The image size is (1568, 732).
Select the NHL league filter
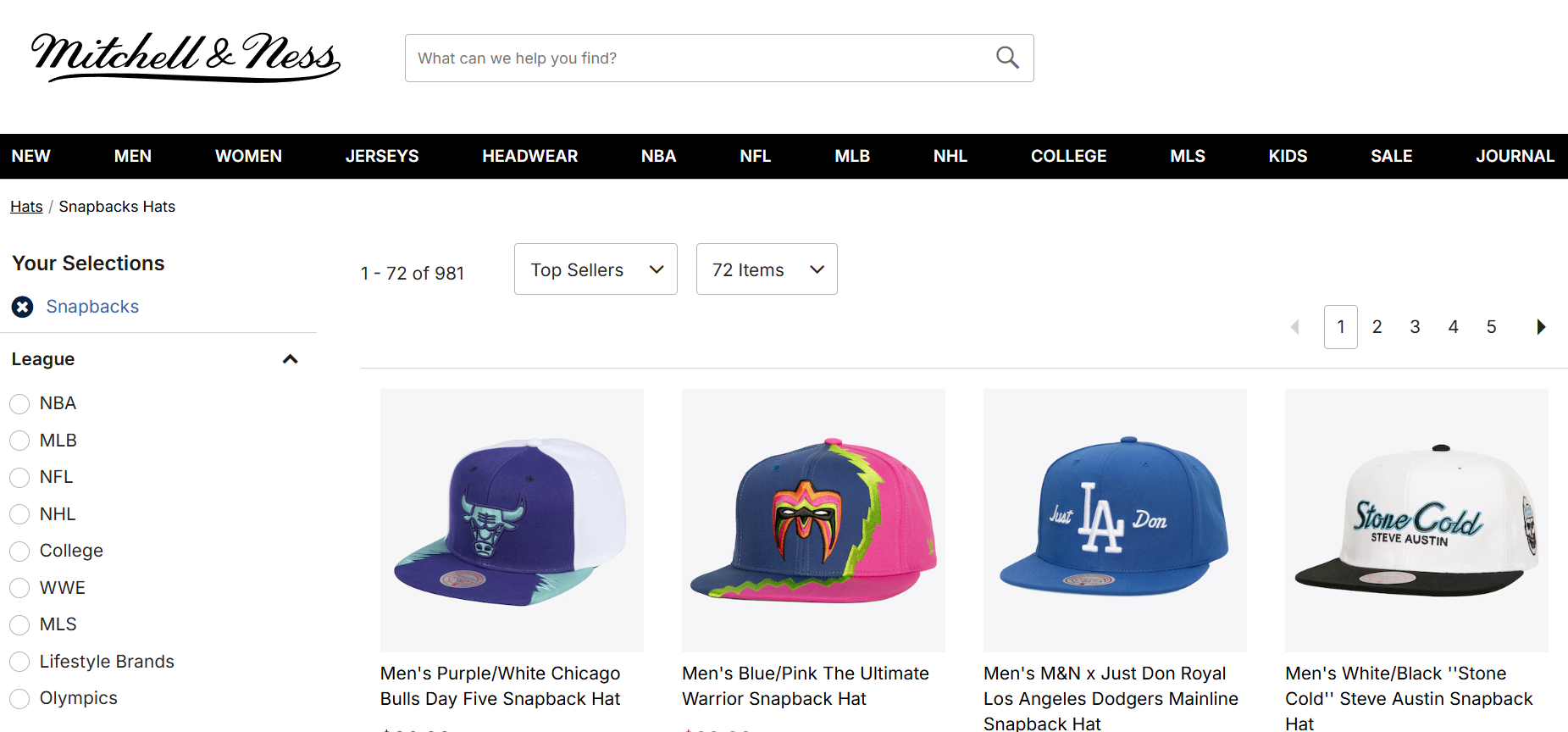click(x=19, y=514)
